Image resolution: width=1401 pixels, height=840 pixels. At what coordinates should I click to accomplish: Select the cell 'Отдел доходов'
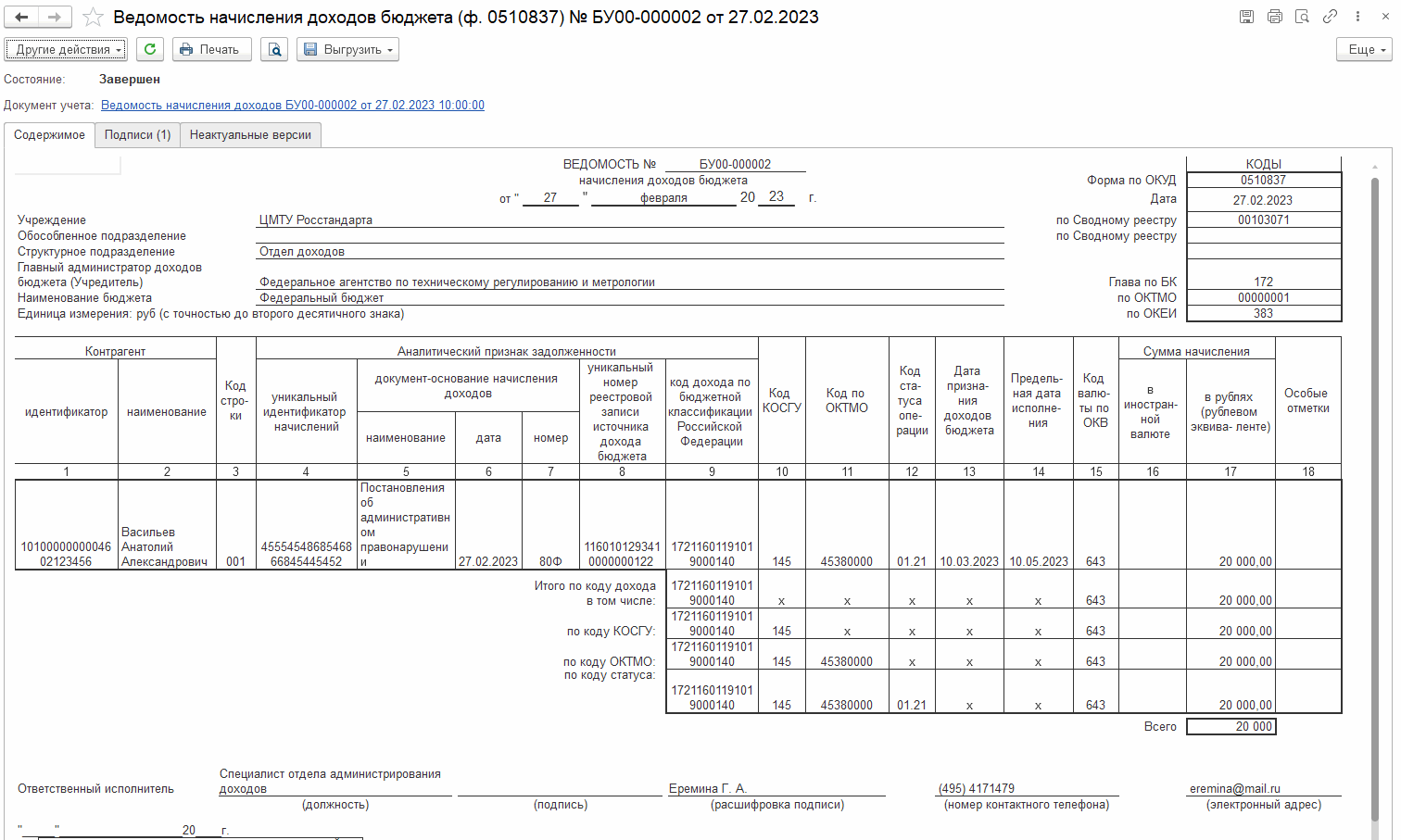(630, 251)
